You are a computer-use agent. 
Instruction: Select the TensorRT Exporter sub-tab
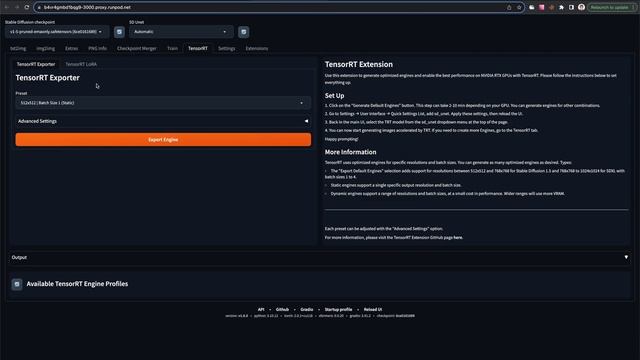(36, 64)
